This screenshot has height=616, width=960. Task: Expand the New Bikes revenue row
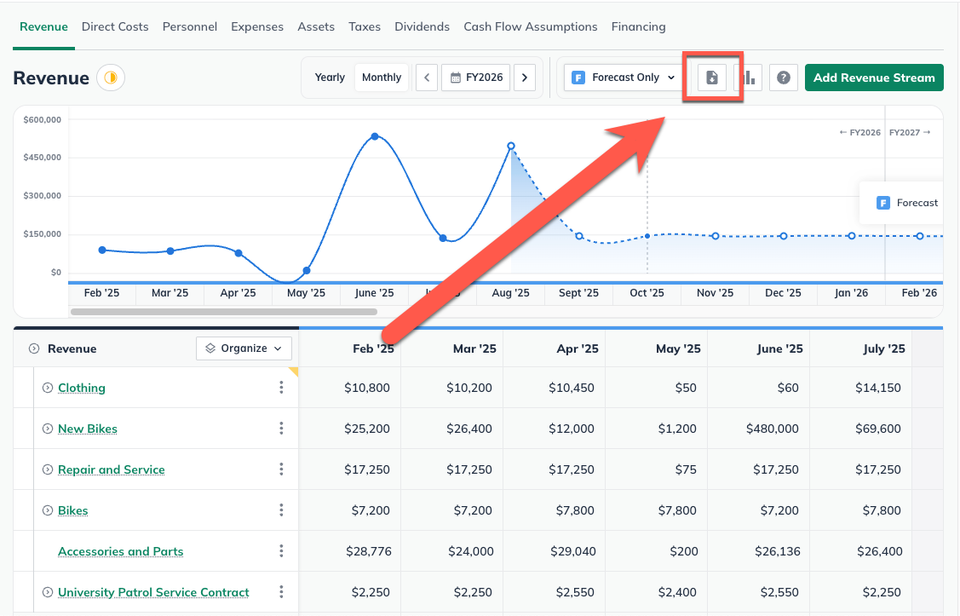pyautogui.click(x=47, y=429)
